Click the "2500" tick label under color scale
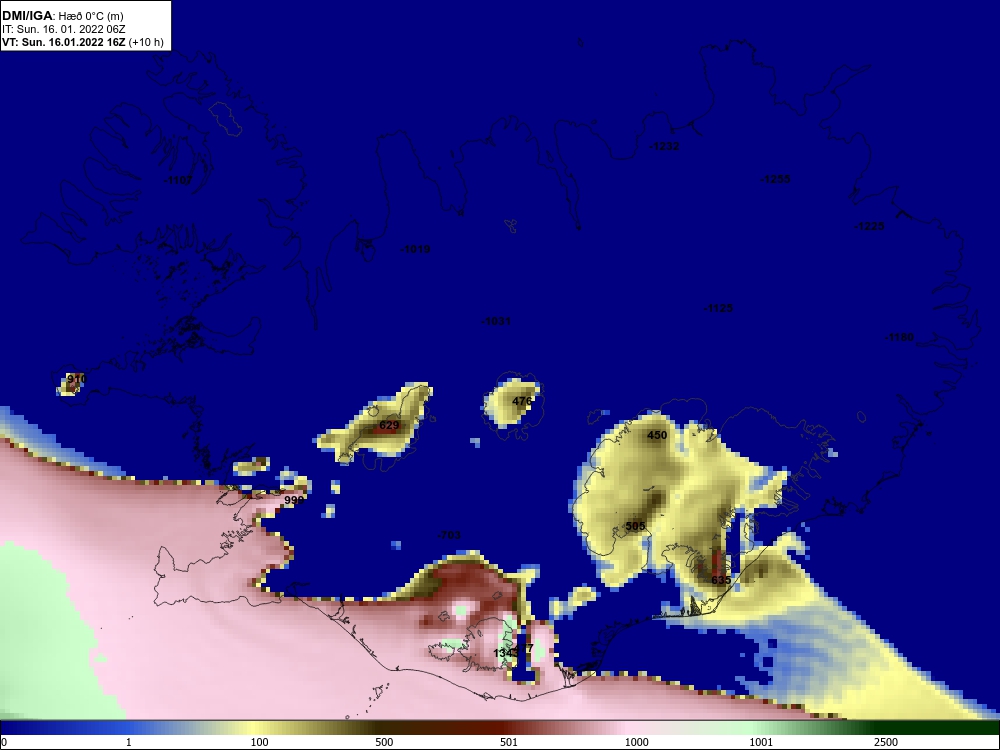Viewport: 1000px width, 750px height. tap(886, 743)
